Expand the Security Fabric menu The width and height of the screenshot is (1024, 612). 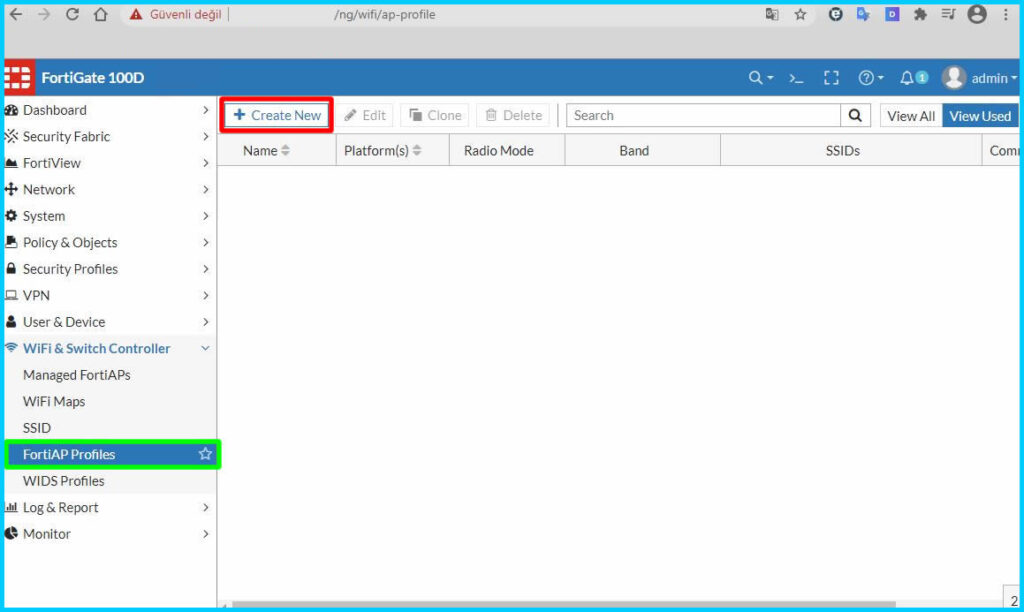[110, 137]
